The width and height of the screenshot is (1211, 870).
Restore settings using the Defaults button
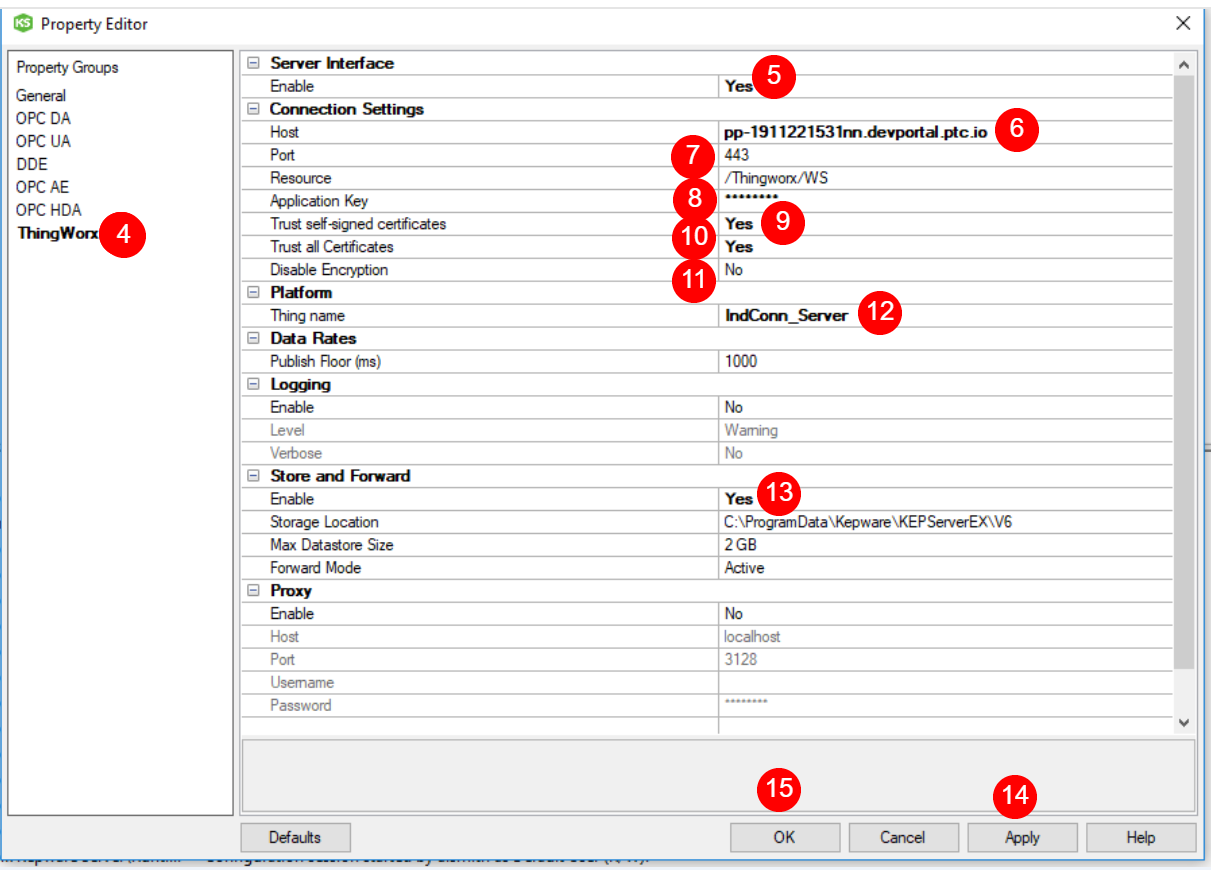295,837
